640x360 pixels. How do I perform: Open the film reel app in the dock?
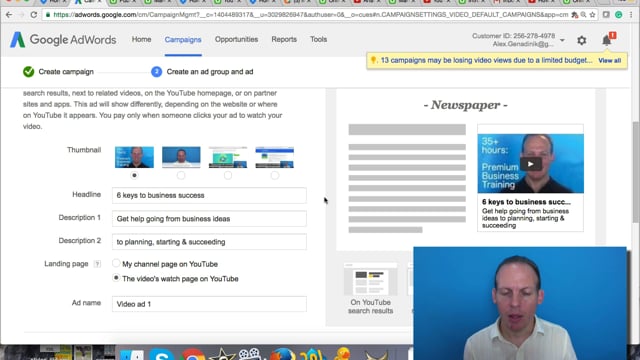pos(250,354)
